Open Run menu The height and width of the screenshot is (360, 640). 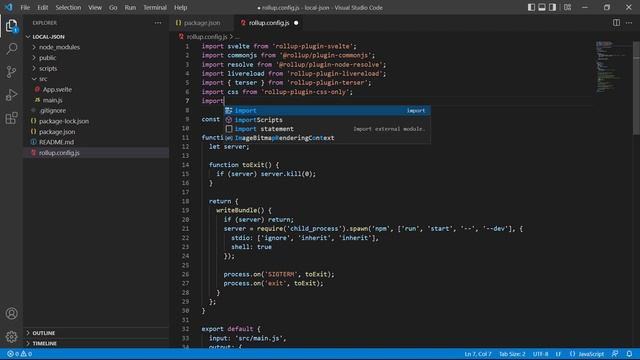(x=130, y=7)
